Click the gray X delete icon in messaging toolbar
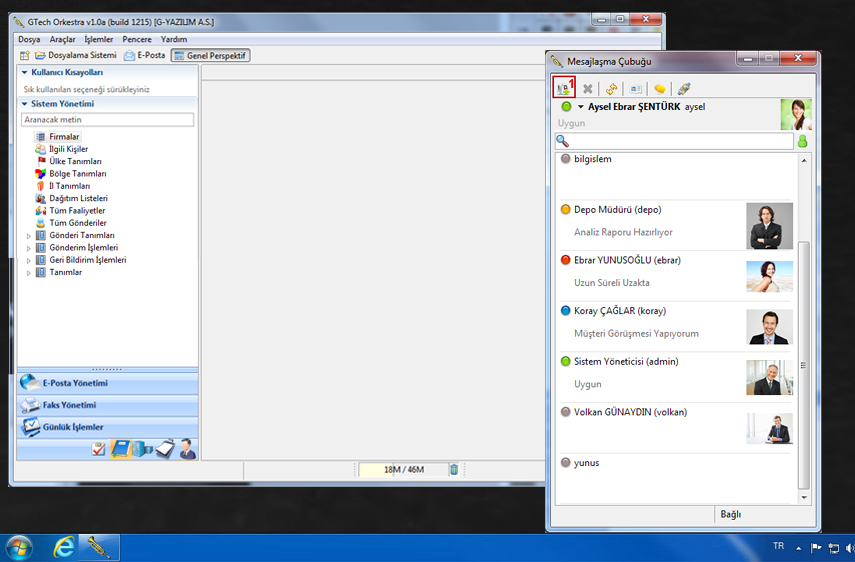The image size is (855, 562). click(588, 89)
